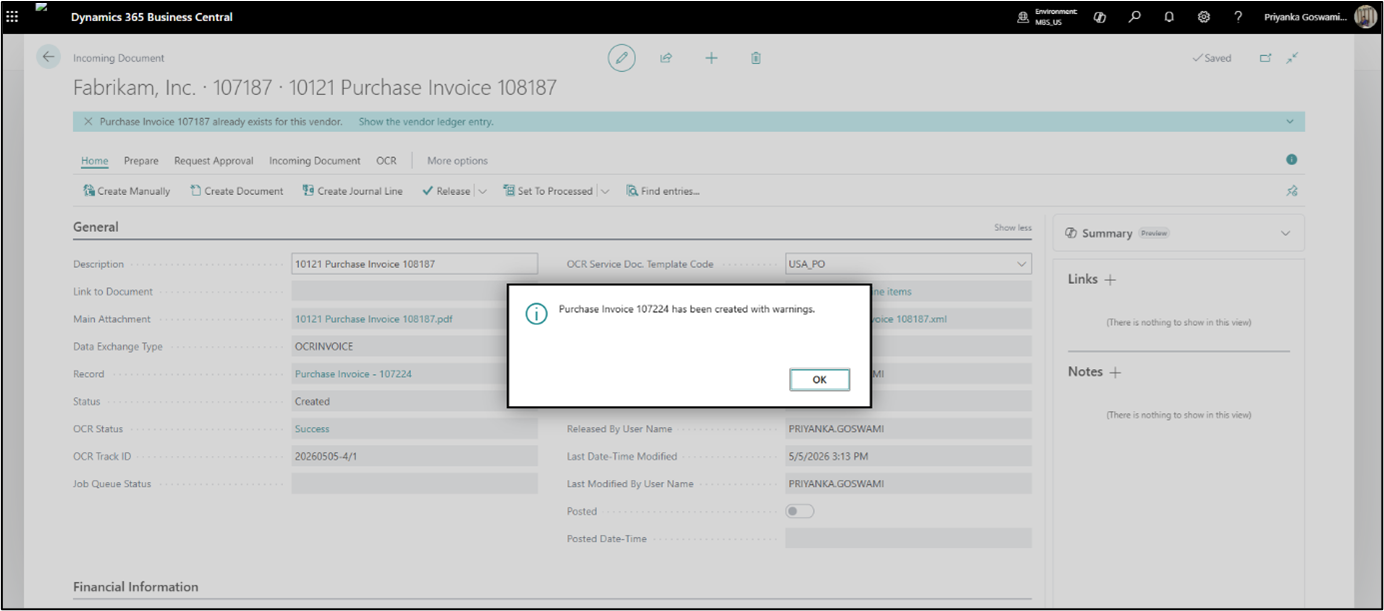Click OK in the dialog

click(x=819, y=380)
